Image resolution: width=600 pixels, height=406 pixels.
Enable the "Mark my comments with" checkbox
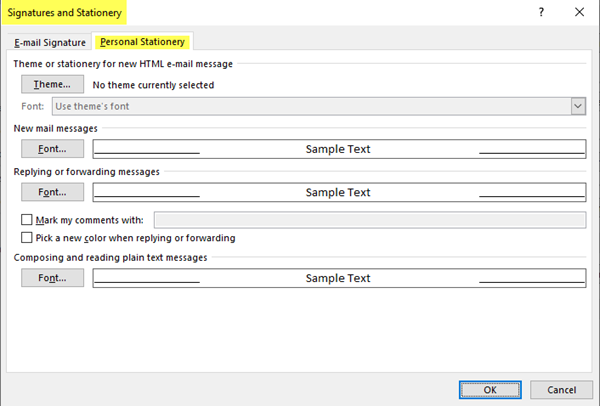click(x=27, y=220)
